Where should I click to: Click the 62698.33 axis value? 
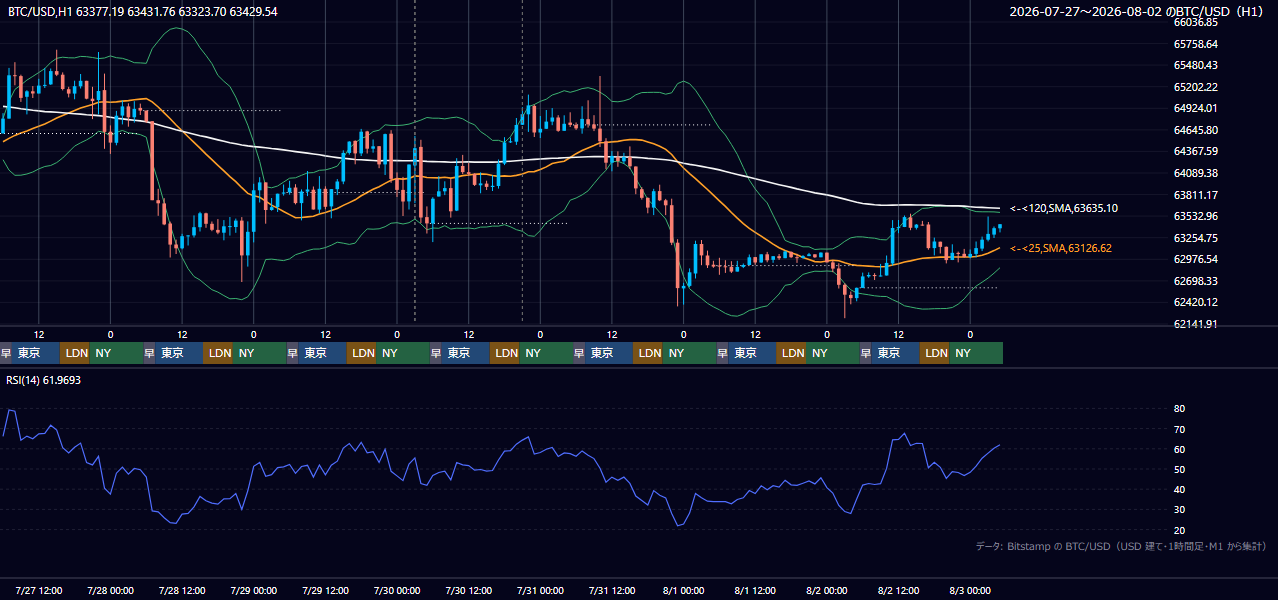click(1196, 281)
